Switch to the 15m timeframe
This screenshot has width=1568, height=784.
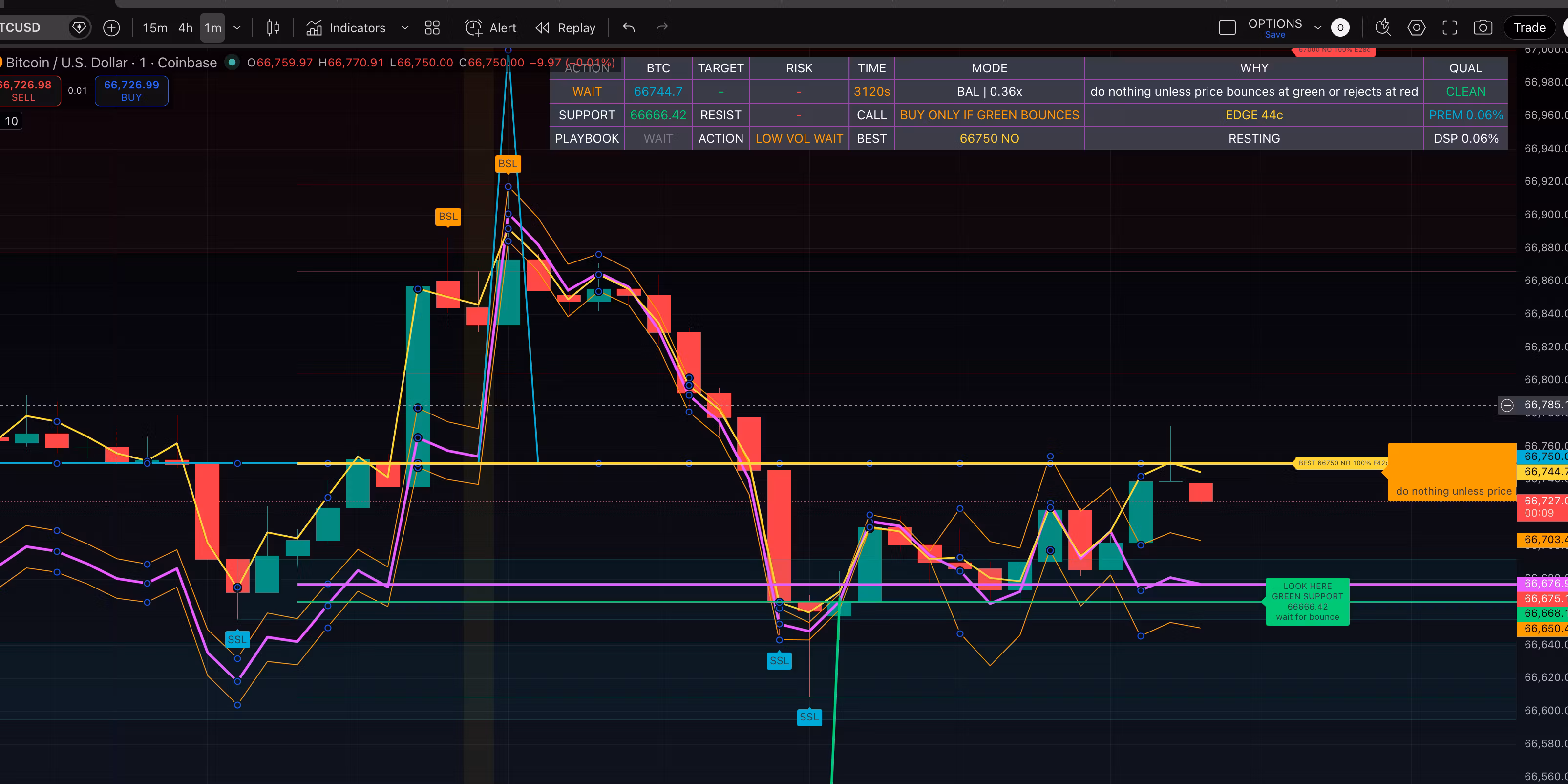pos(155,27)
